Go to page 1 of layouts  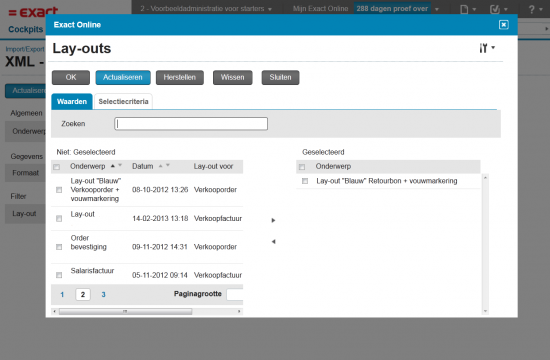tap(62, 294)
